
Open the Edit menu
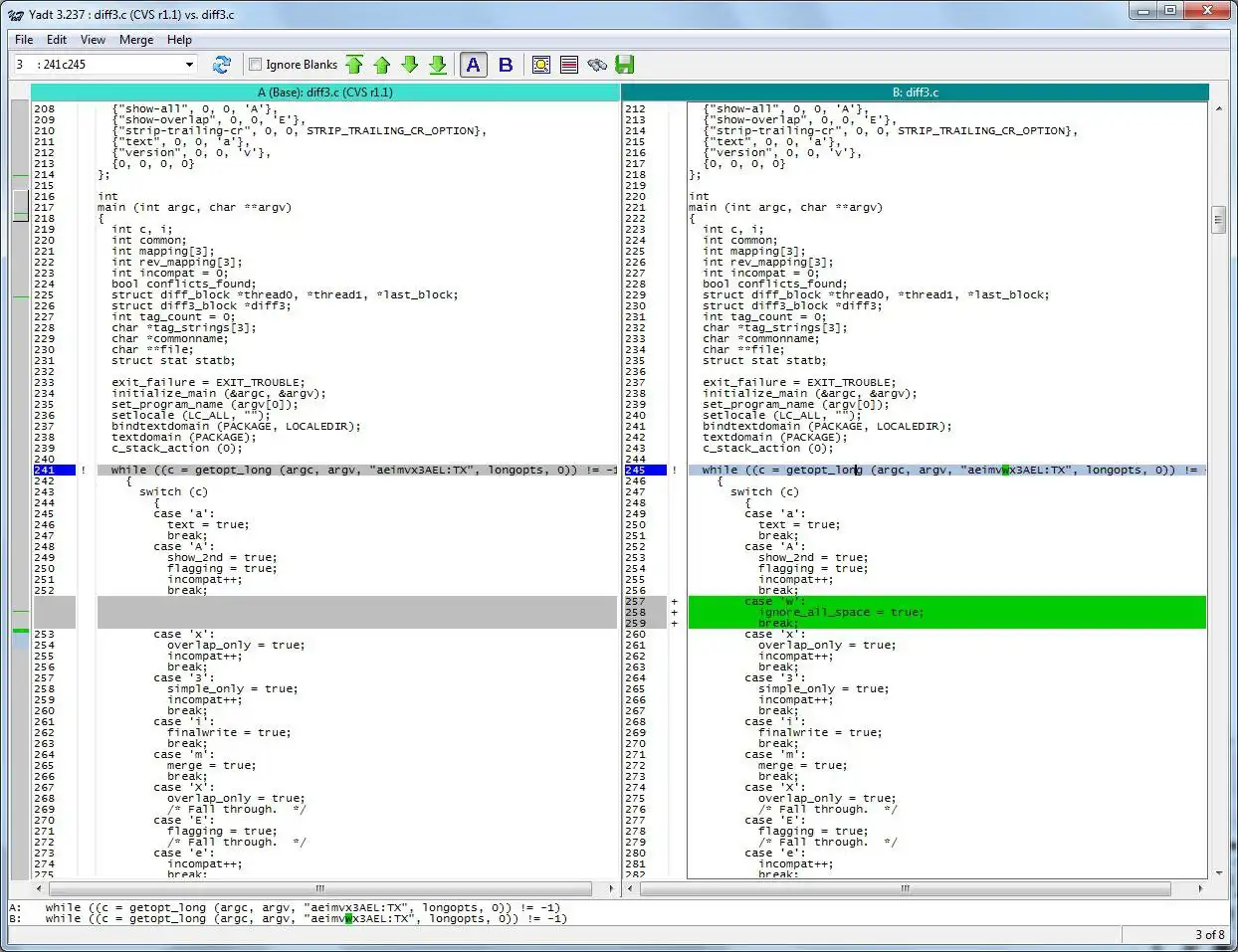(57, 40)
